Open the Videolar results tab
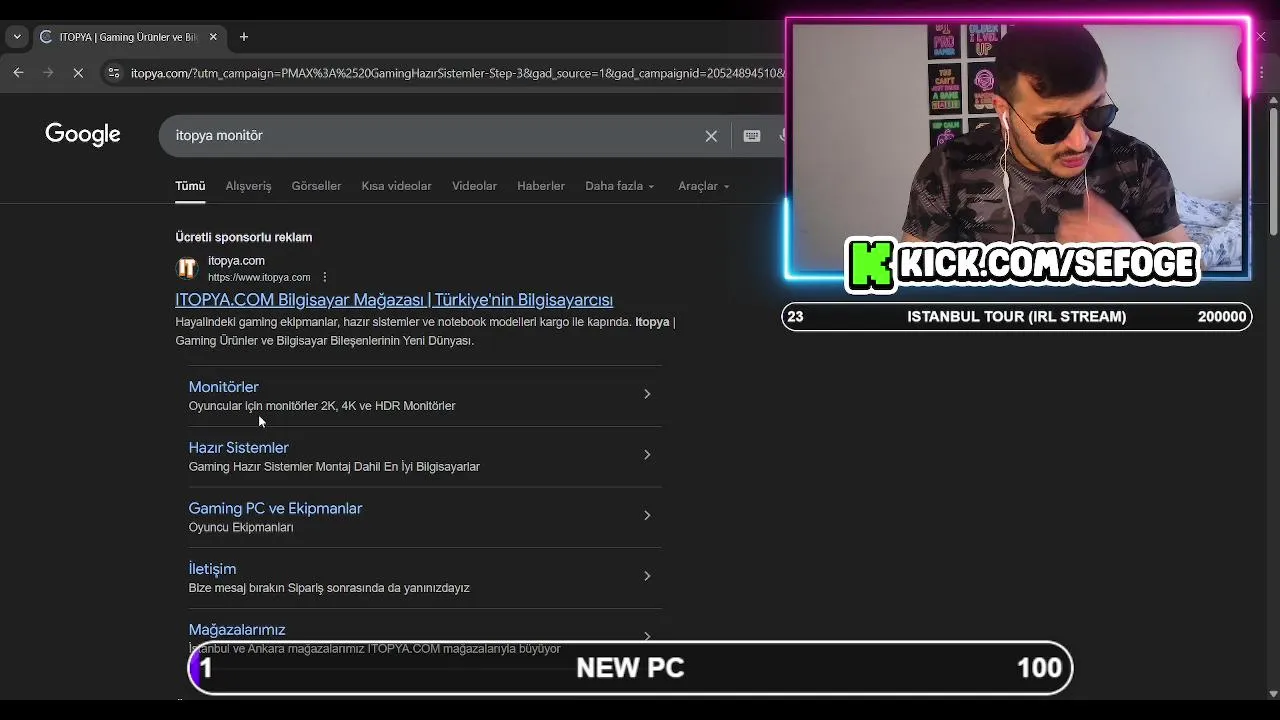The height and width of the screenshot is (720, 1280). click(x=474, y=186)
